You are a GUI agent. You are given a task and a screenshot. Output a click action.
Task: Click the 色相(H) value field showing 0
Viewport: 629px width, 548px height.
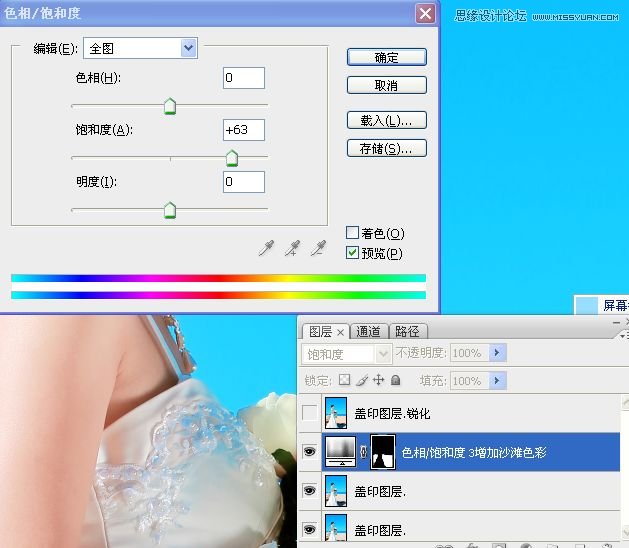(244, 78)
